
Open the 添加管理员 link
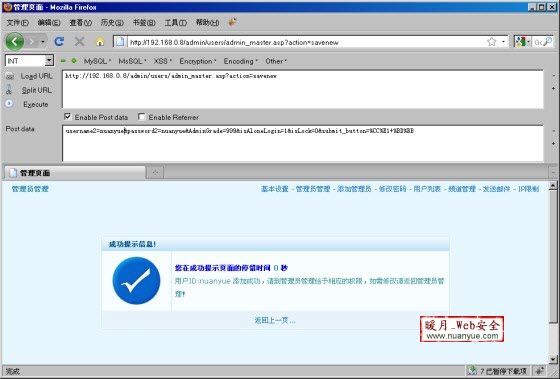coord(354,189)
